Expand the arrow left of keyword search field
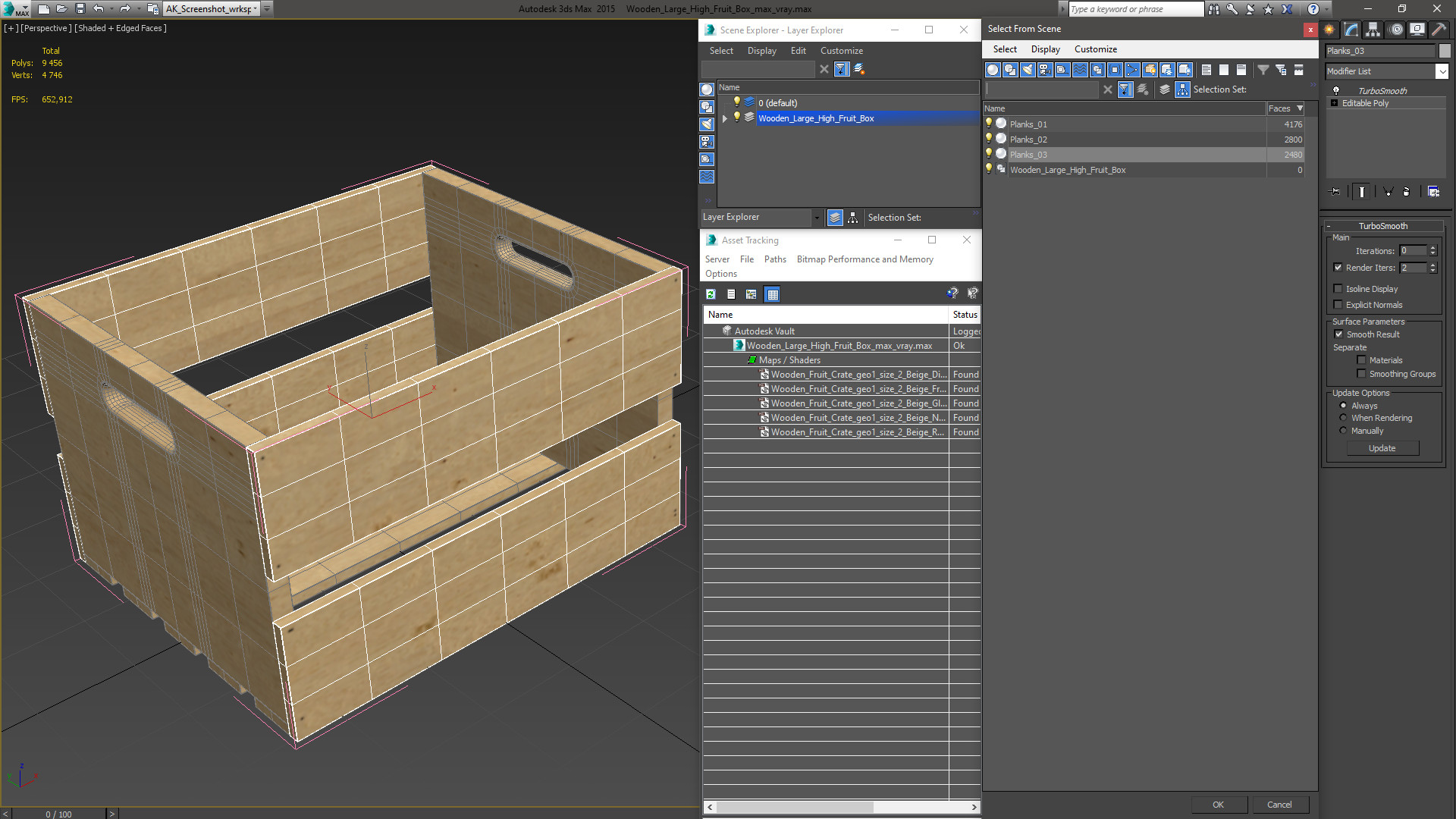The height and width of the screenshot is (819, 1456). pos(1062,9)
